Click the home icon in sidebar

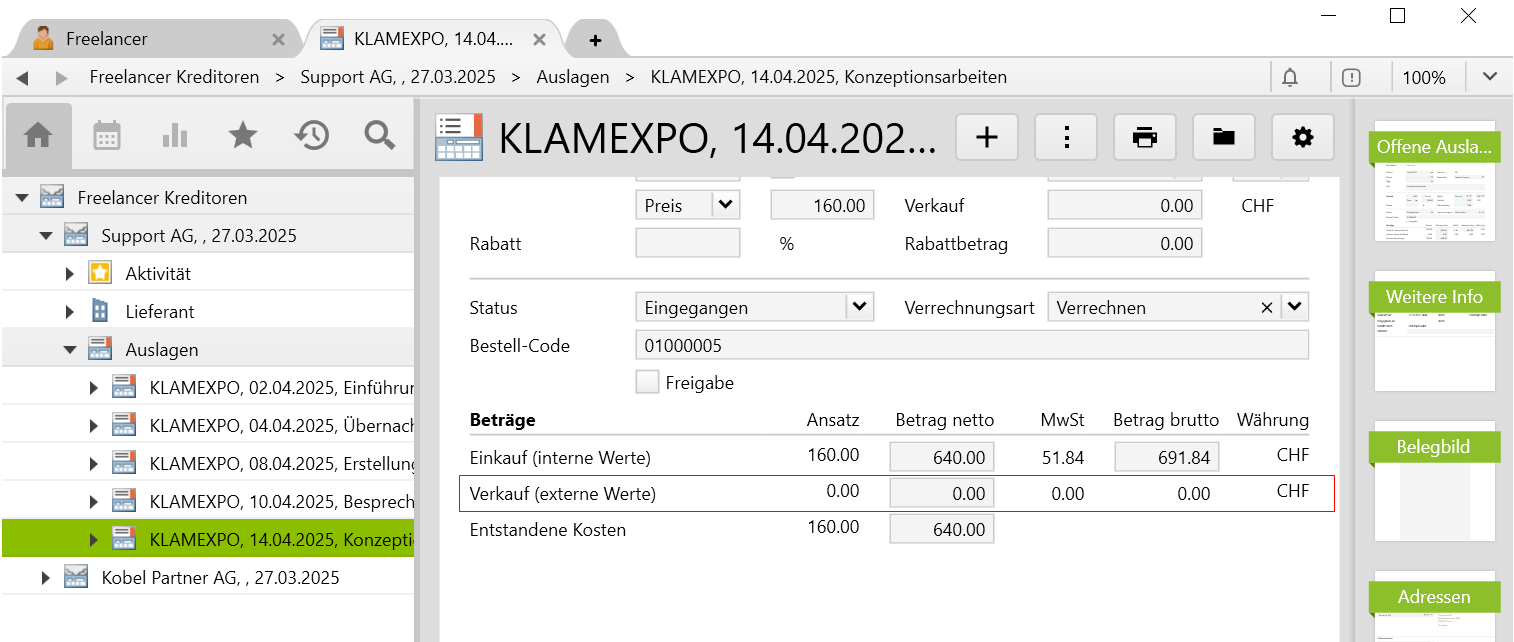click(38, 136)
